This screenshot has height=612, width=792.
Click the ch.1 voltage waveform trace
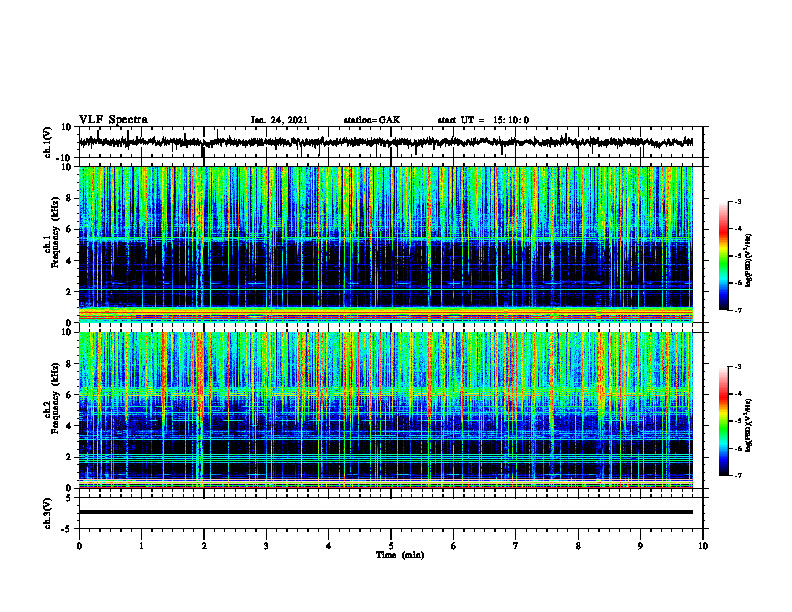click(386, 142)
